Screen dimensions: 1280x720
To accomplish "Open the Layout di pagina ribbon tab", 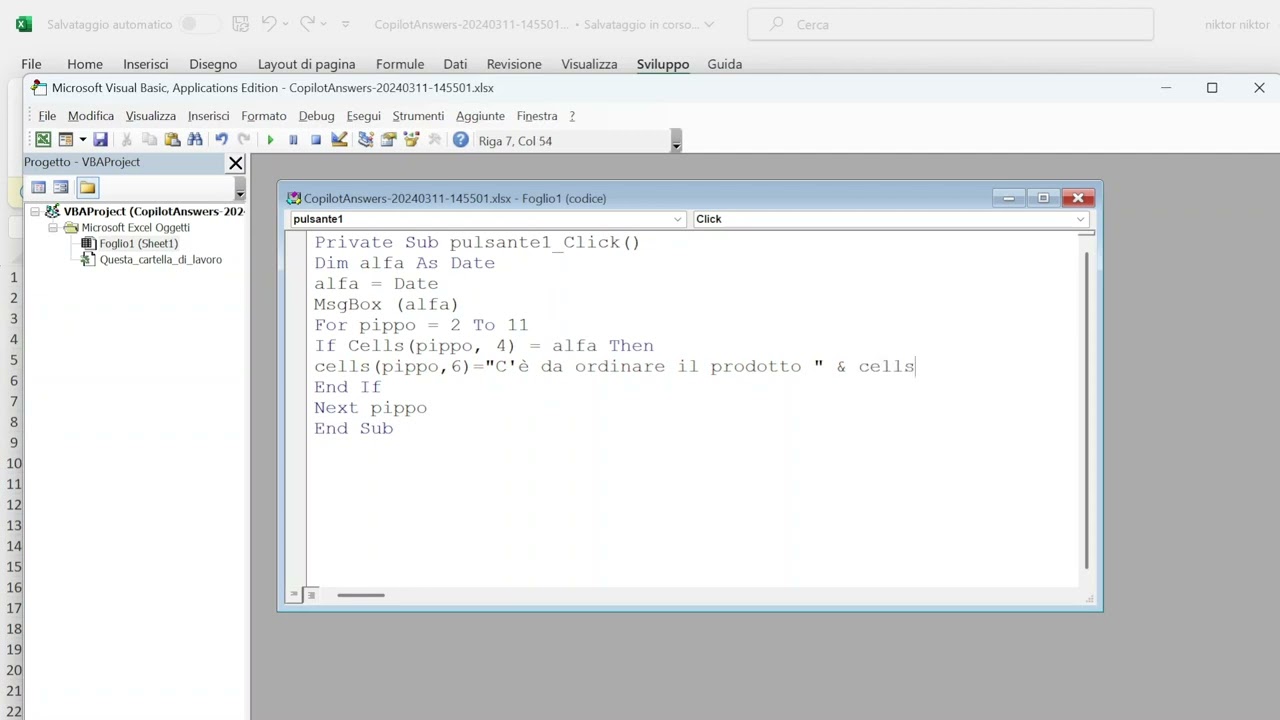I will [x=306, y=64].
